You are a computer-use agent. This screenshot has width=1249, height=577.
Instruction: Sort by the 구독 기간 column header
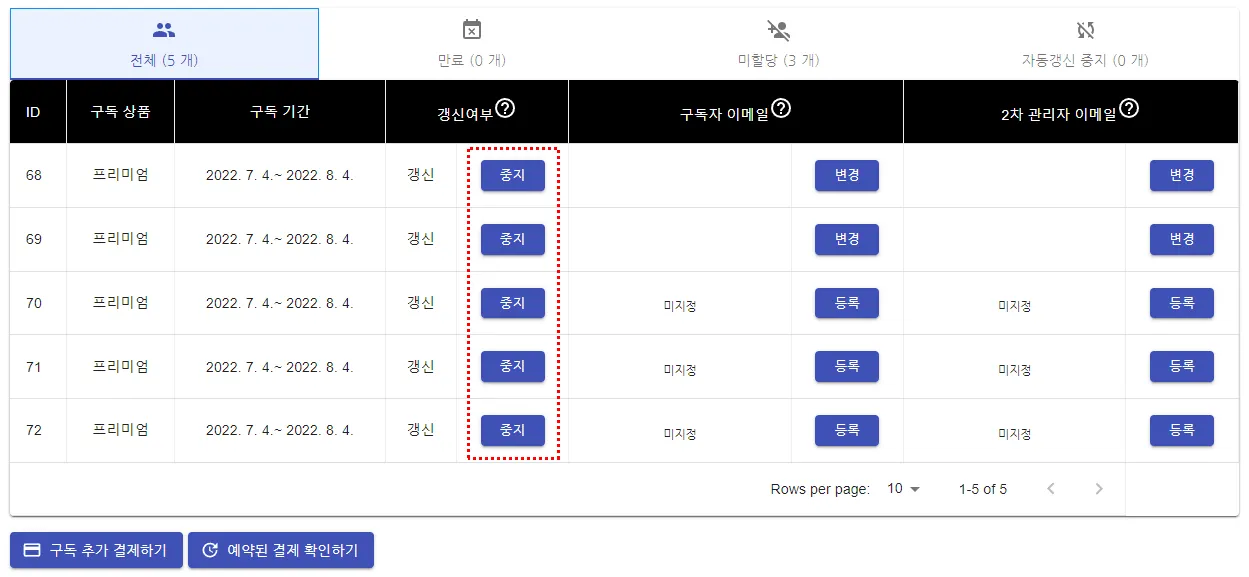tap(280, 112)
